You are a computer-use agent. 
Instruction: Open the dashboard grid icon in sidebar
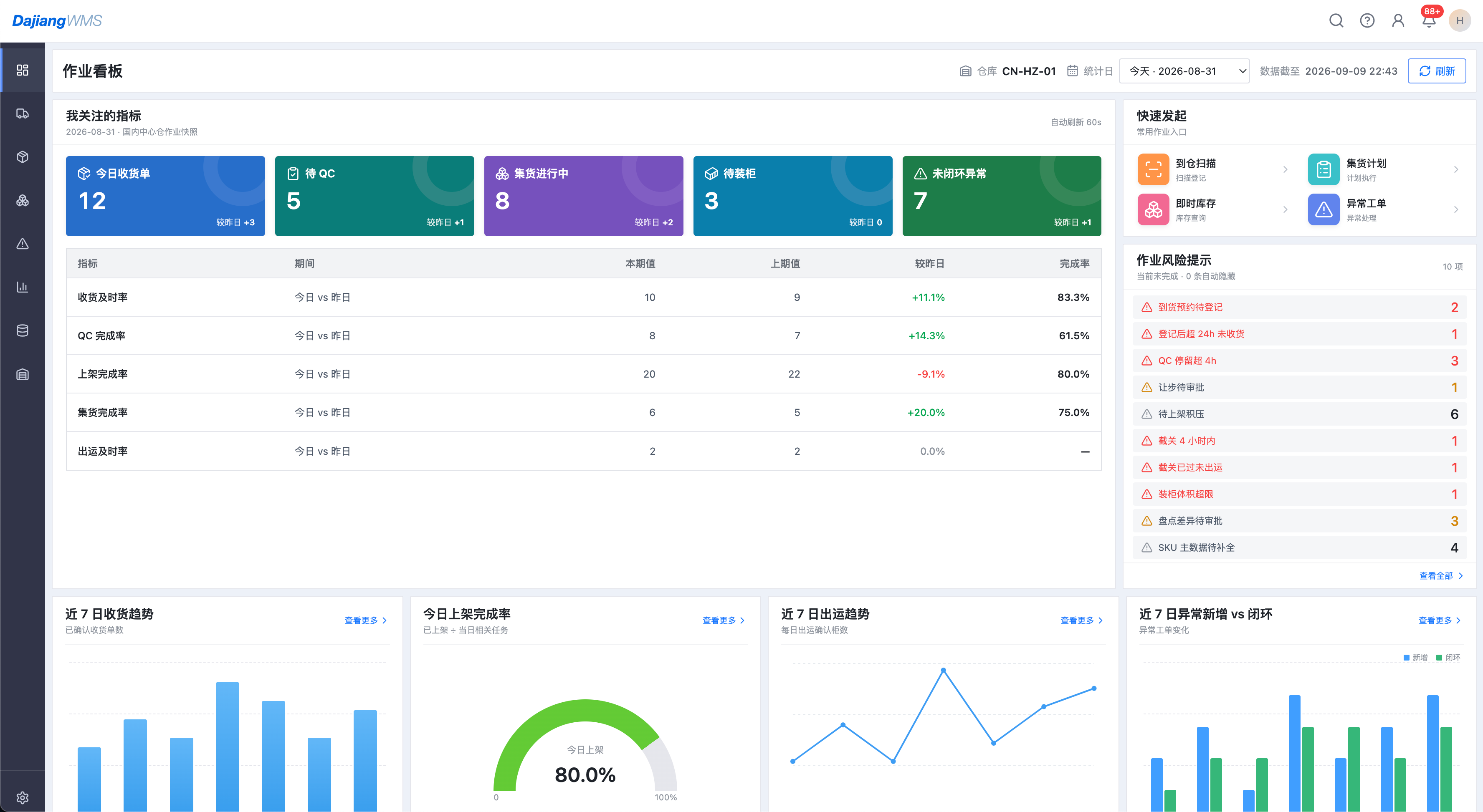pos(23,70)
